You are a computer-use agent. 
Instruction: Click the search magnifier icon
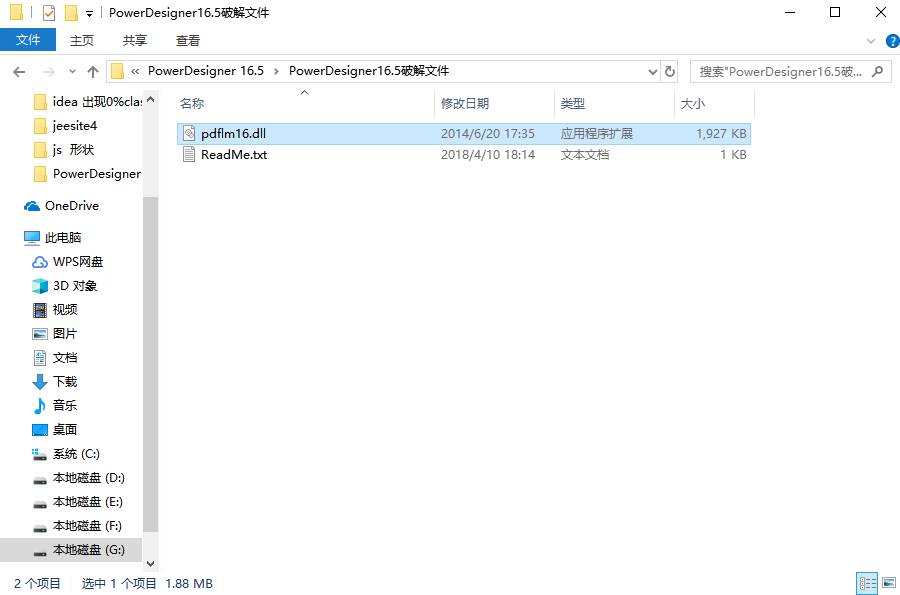coord(877,72)
